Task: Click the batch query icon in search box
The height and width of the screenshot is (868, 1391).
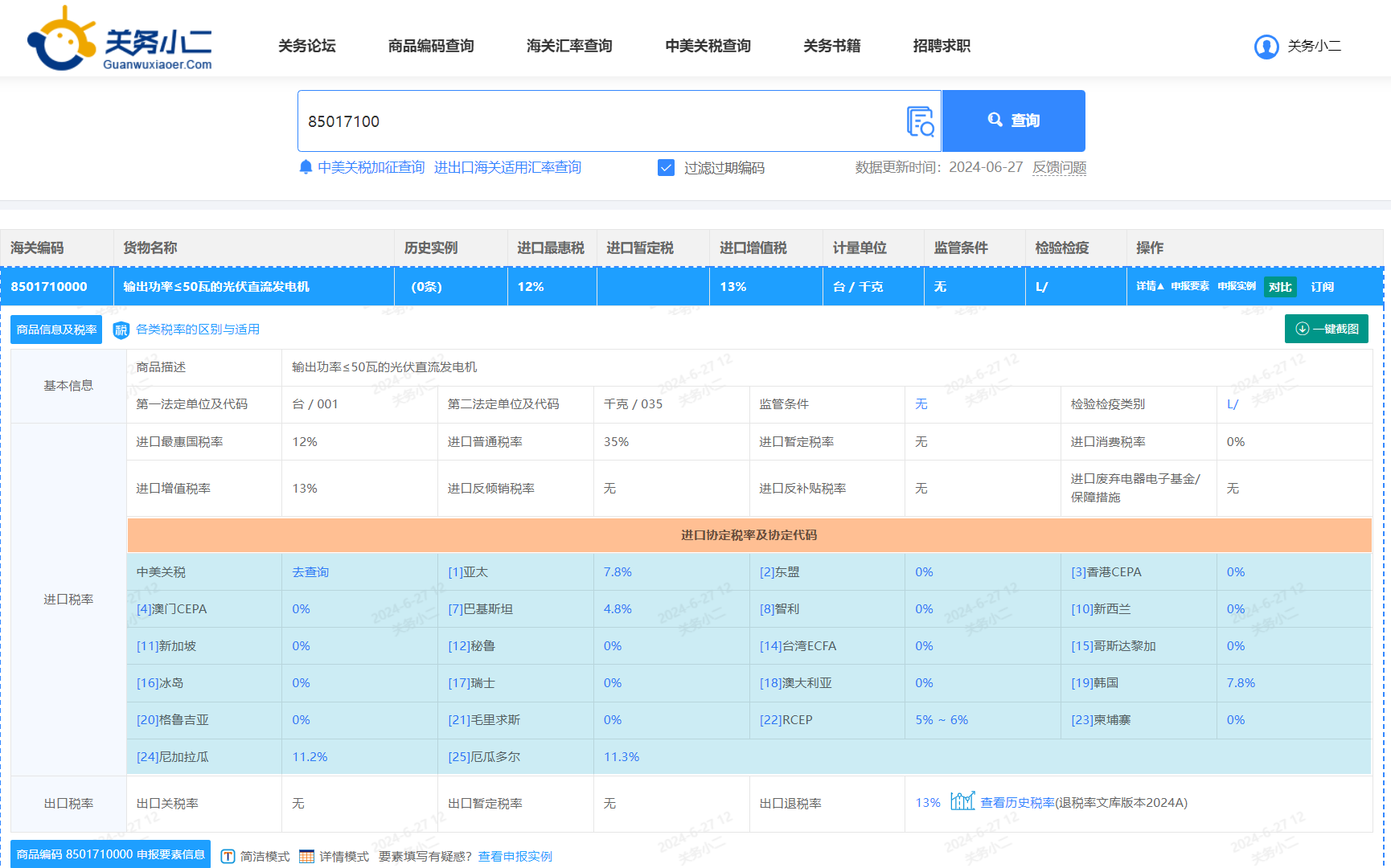Action: click(920, 121)
